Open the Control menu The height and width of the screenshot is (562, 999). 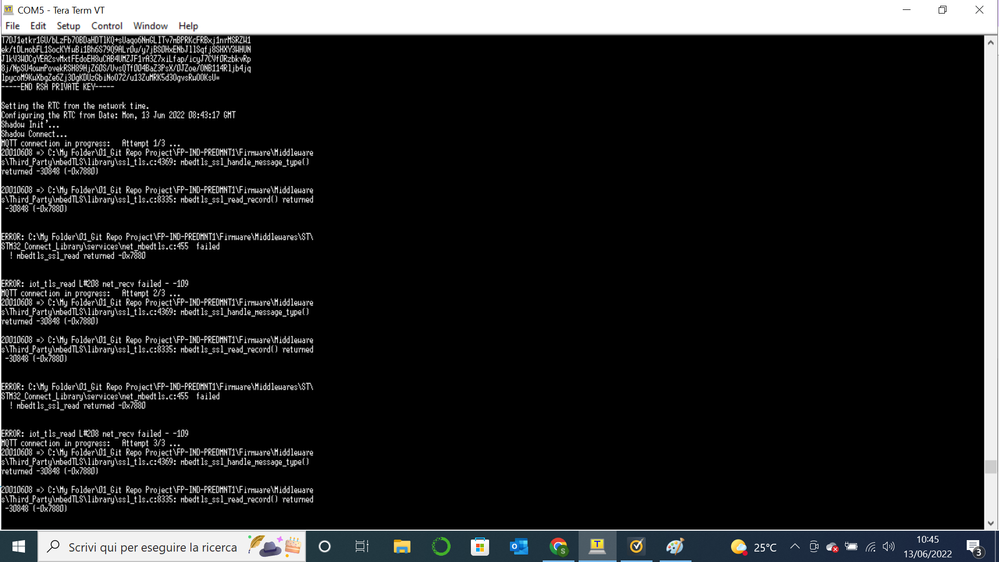click(106, 26)
